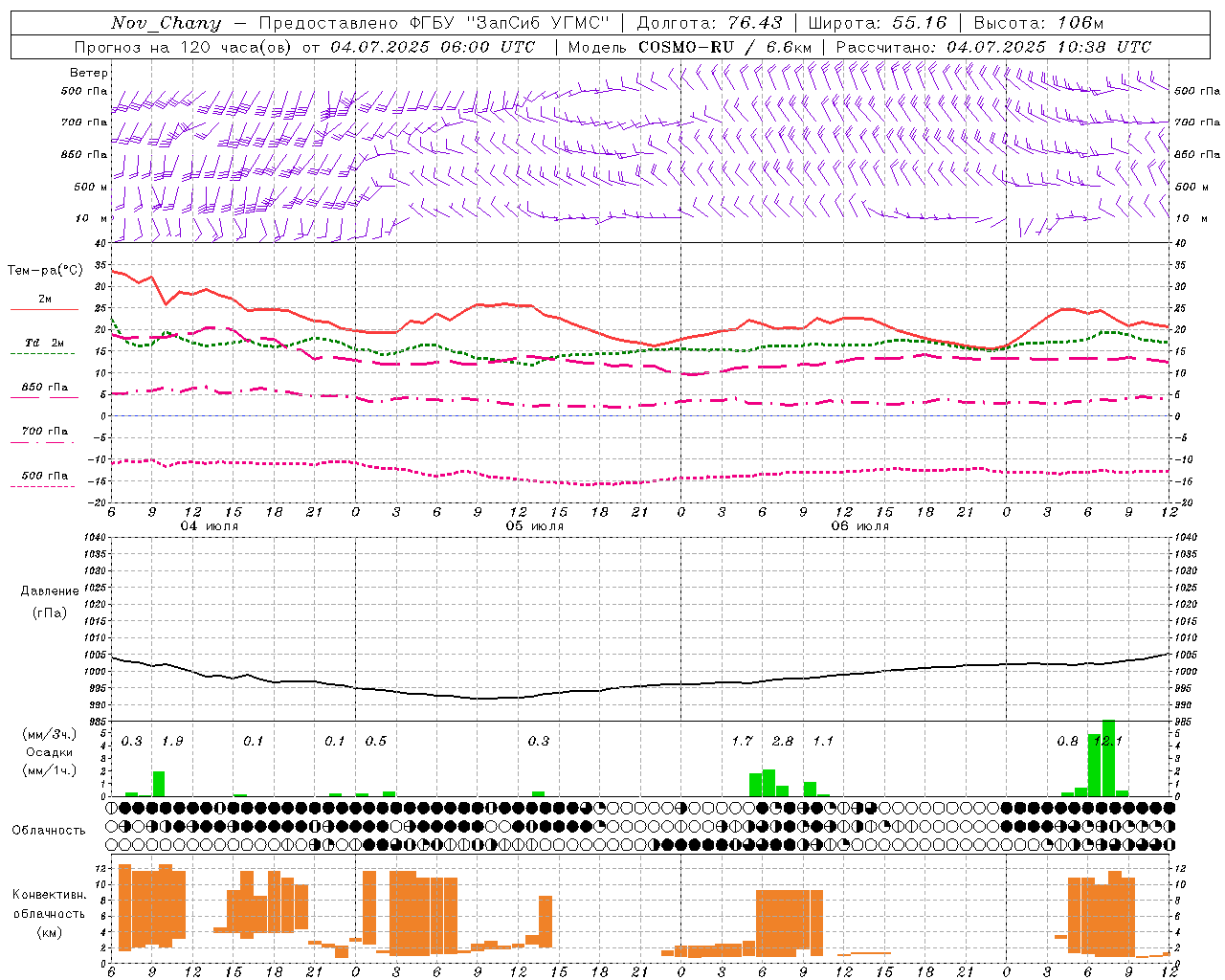Click the 3-hour precipitation value "1.9"
1225x980 pixels.
pos(172,742)
